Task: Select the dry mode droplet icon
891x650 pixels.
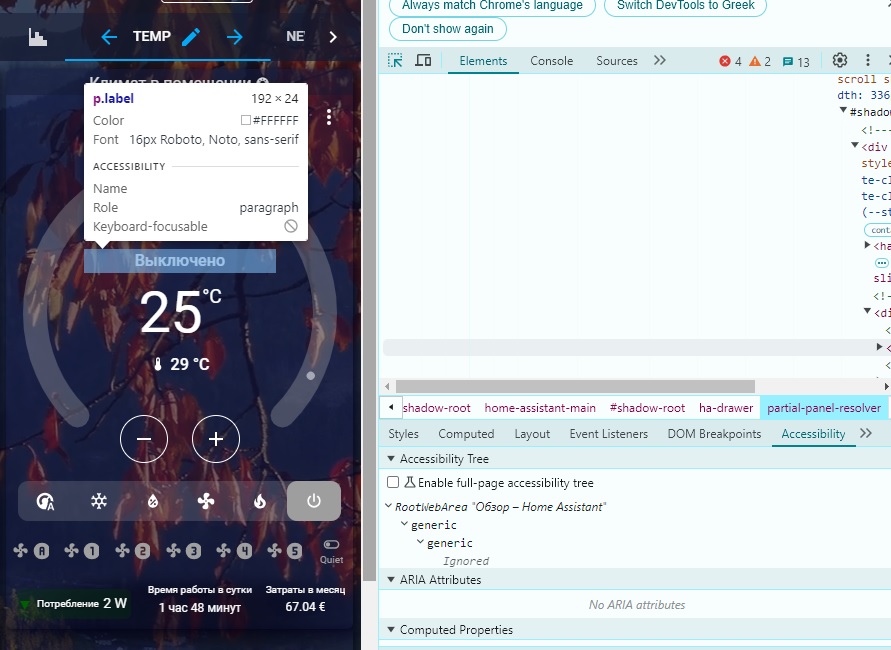Action: (x=152, y=501)
